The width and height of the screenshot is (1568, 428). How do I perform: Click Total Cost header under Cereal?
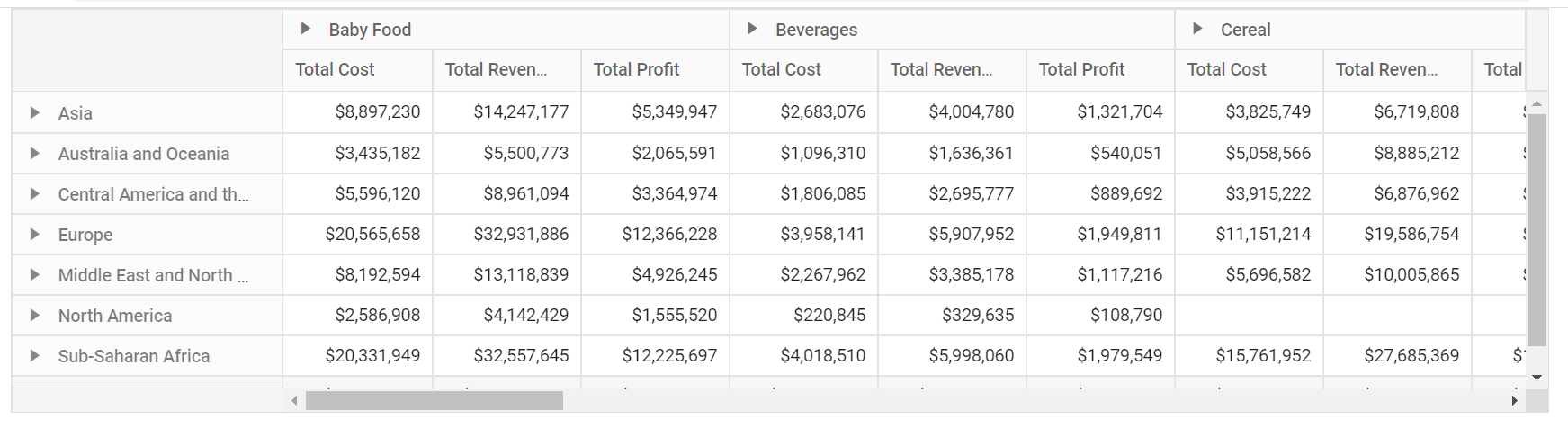coord(1249,69)
